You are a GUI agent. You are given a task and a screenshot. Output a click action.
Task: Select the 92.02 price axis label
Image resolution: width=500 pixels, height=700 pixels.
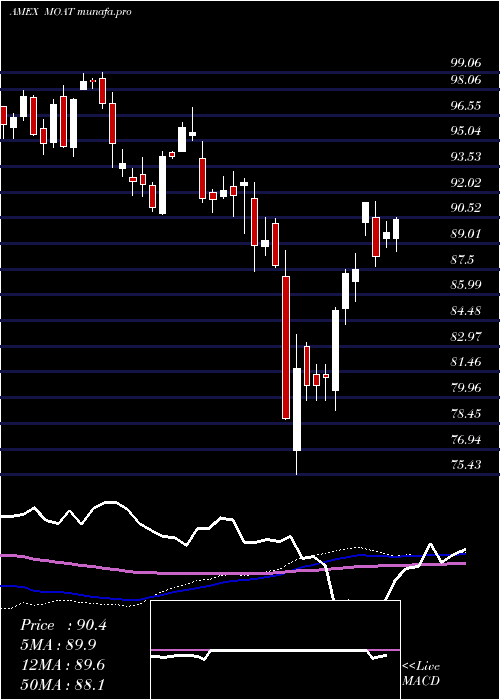(466, 183)
